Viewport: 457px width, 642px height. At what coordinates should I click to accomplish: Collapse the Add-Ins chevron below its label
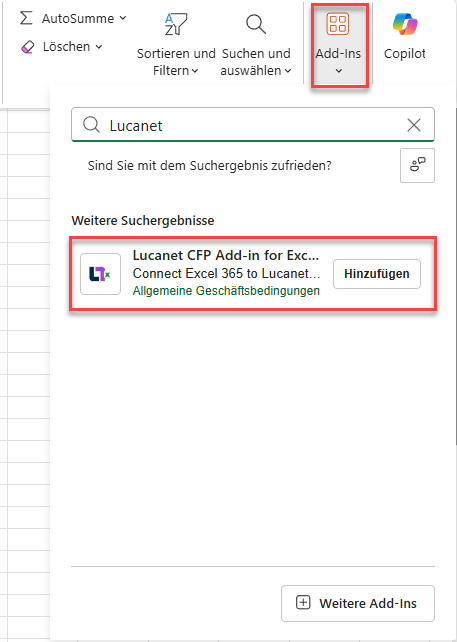click(338, 71)
